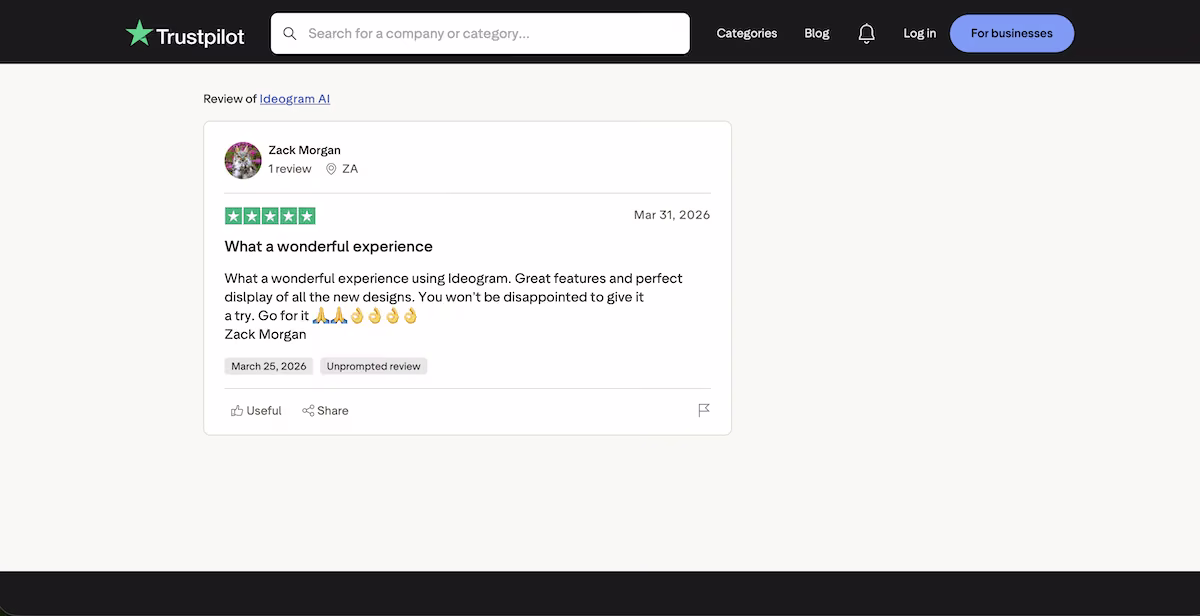This screenshot has height=616, width=1200.
Task: Share this review
Action: click(x=325, y=411)
